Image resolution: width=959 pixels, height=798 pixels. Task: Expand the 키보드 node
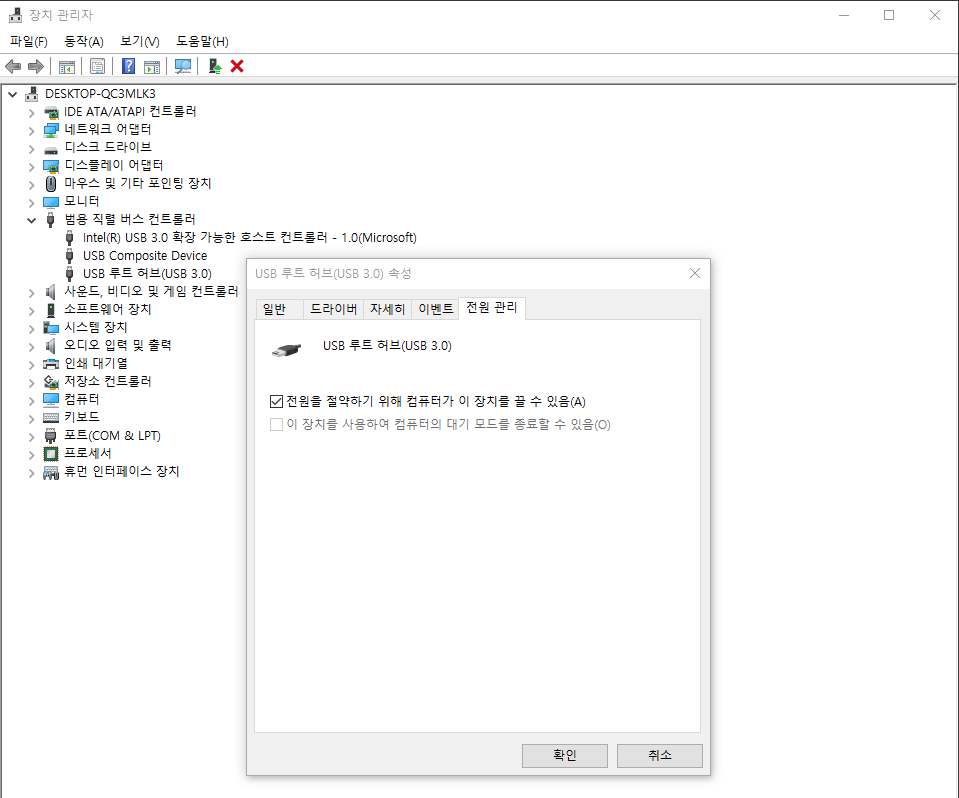31,419
